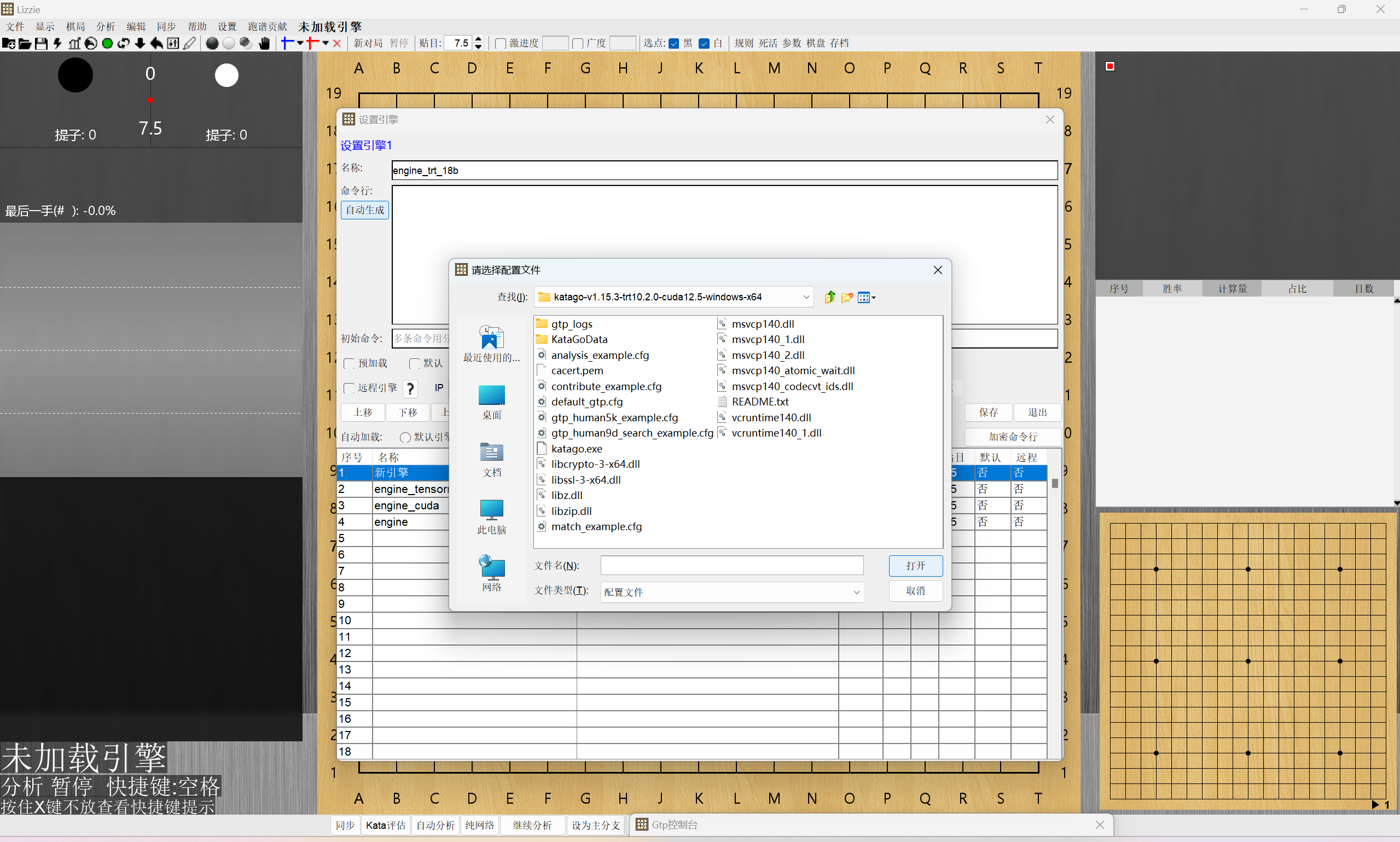Viewport: 1400px width, 842px height.
Task: Select the white stone placement tool
Action: (229, 43)
